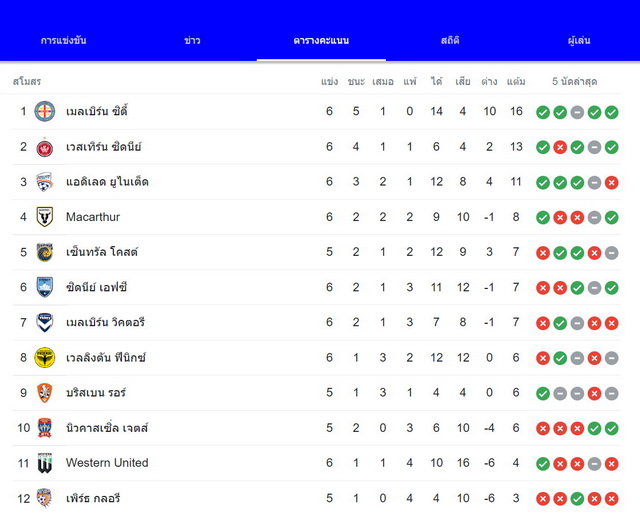640x519 pixels.
Task: Click Adelaide United's latest match loss indicator
Action: coord(611,182)
